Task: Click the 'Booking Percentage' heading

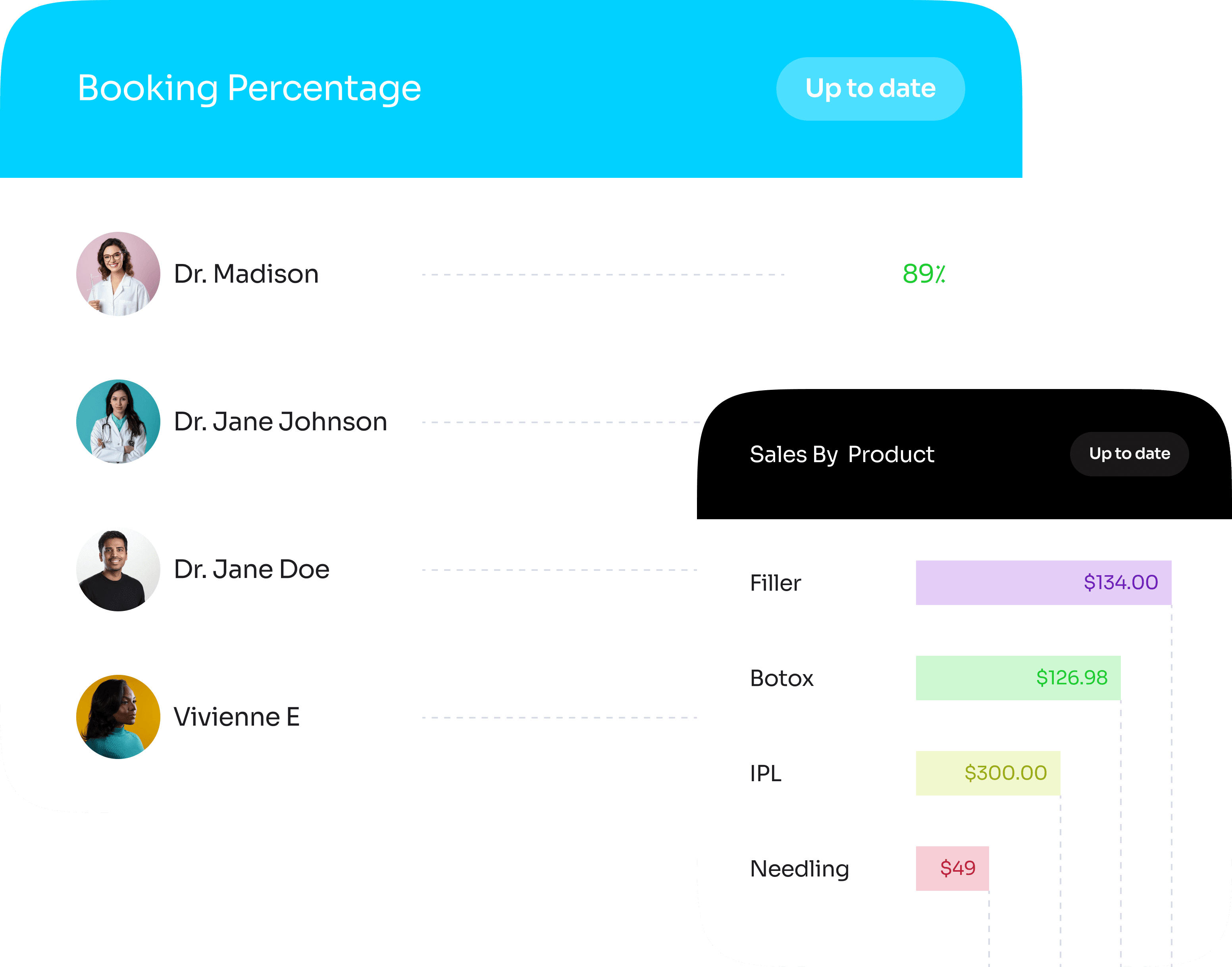Action: 250,88
